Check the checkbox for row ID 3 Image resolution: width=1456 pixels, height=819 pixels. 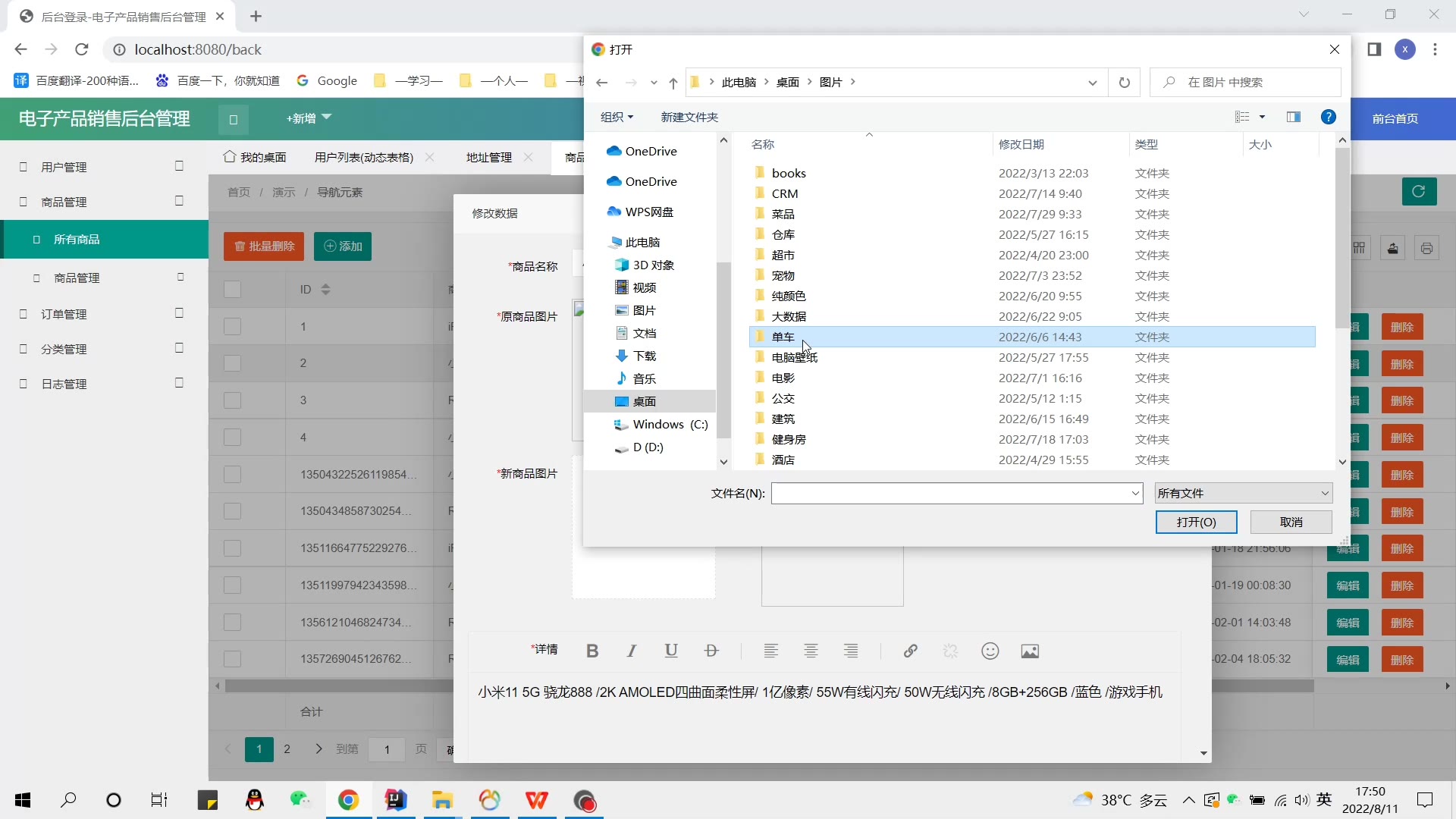pyautogui.click(x=233, y=400)
